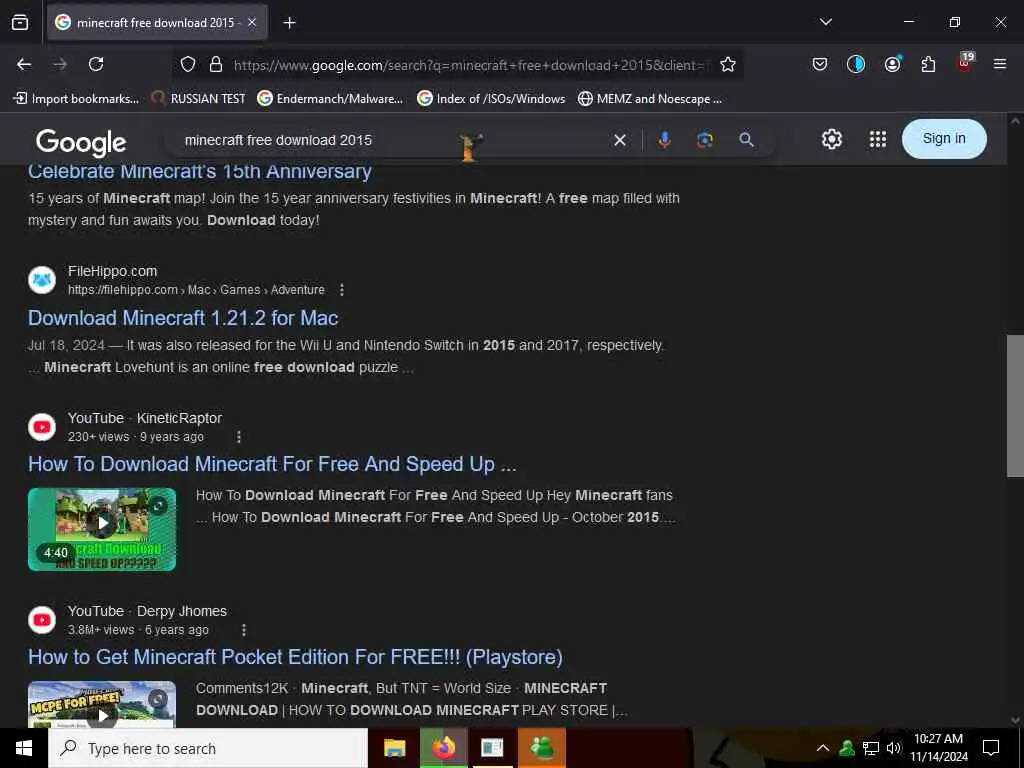Switch to Firefox in taskbar
Viewport: 1024px width, 768px height.
pyautogui.click(x=443, y=748)
